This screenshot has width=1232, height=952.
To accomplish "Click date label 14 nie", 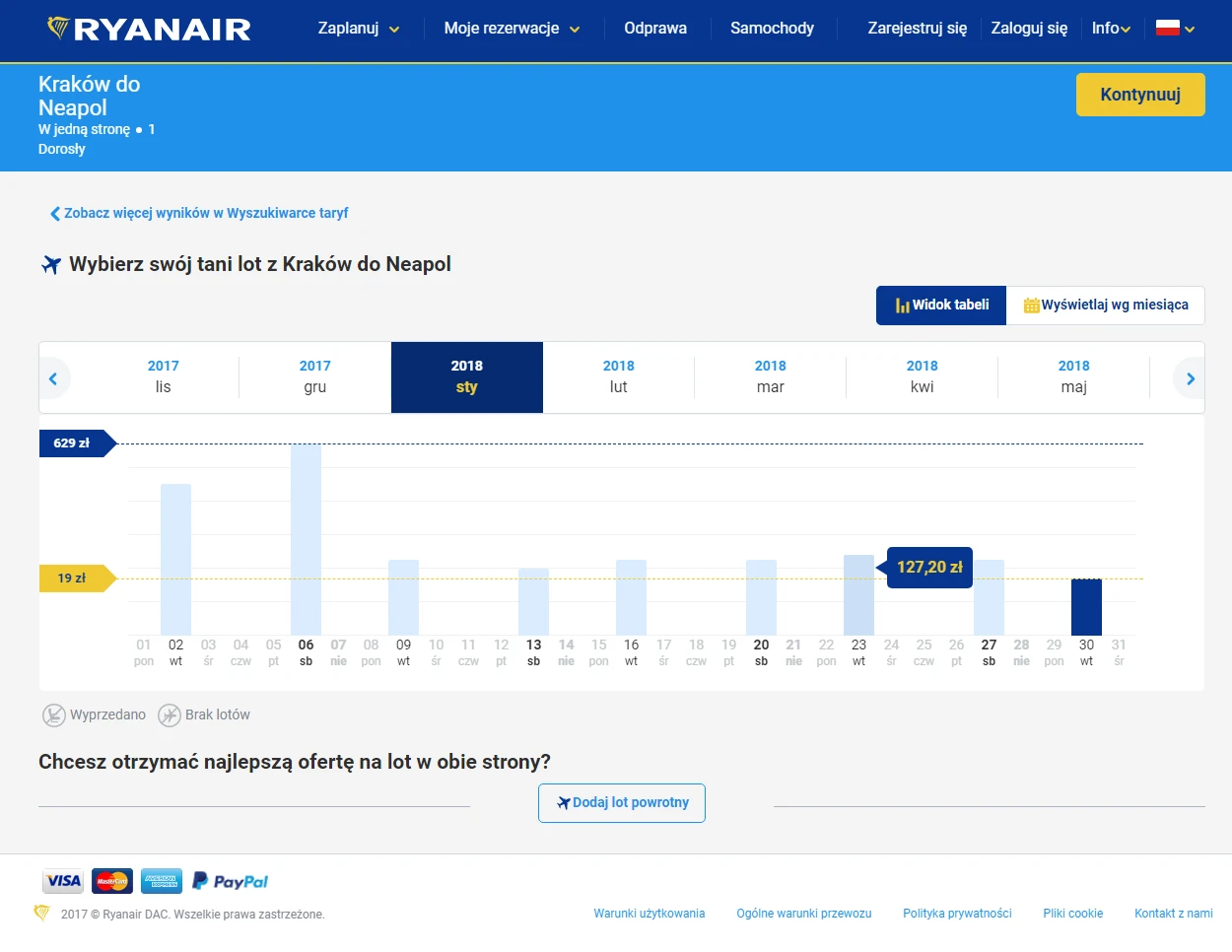I will 566,652.
